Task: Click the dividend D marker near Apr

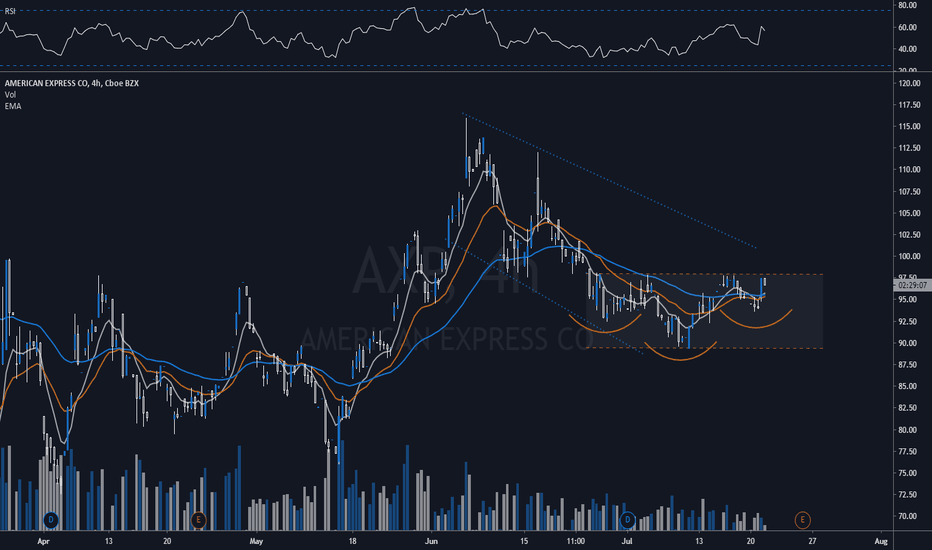Action: click(x=51, y=520)
